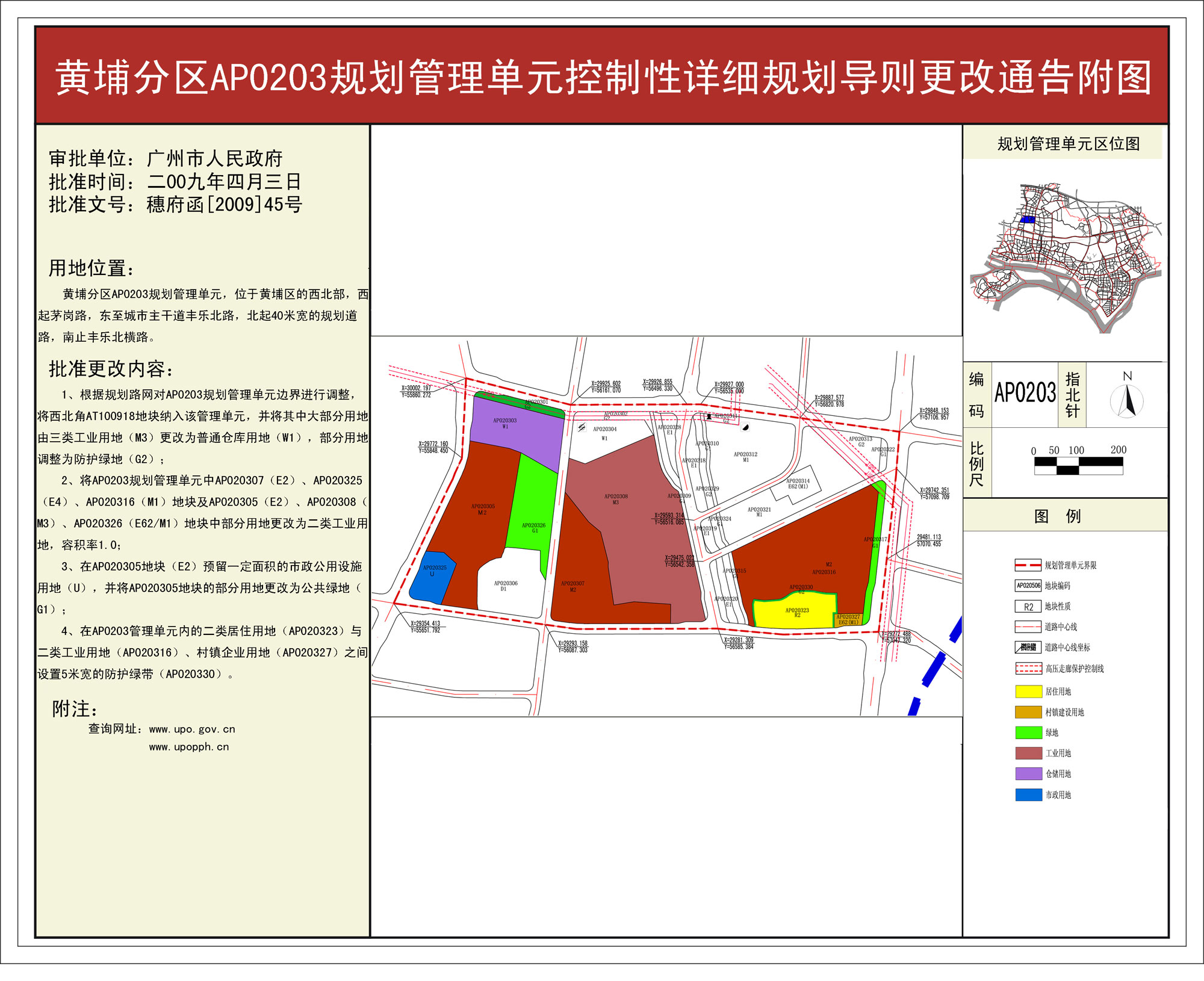Click the north arrow compass icon
Screen dimensions: 1204x981
pos(1127,400)
